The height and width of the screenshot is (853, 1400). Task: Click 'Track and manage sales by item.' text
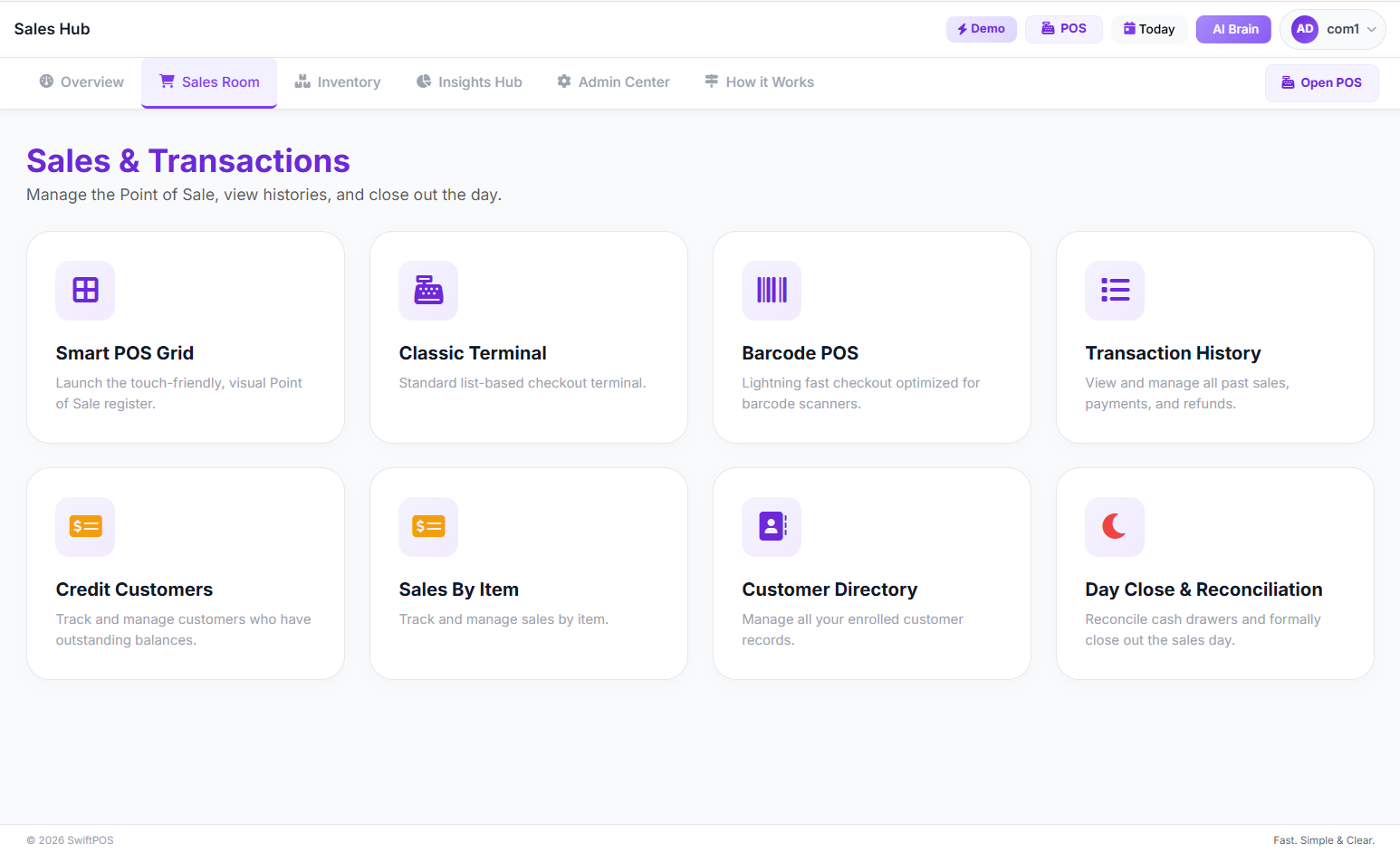click(x=503, y=619)
